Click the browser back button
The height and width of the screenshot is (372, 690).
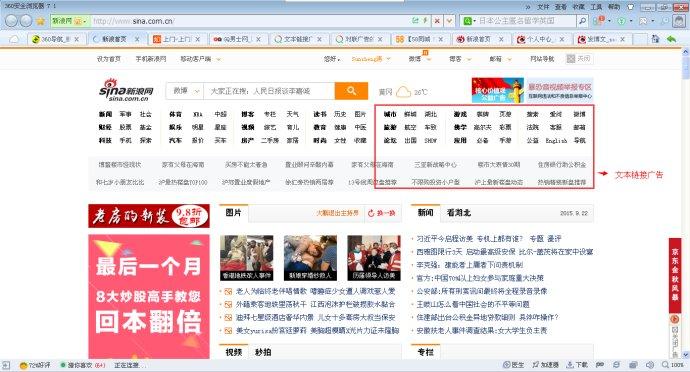click(x=11, y=21)
